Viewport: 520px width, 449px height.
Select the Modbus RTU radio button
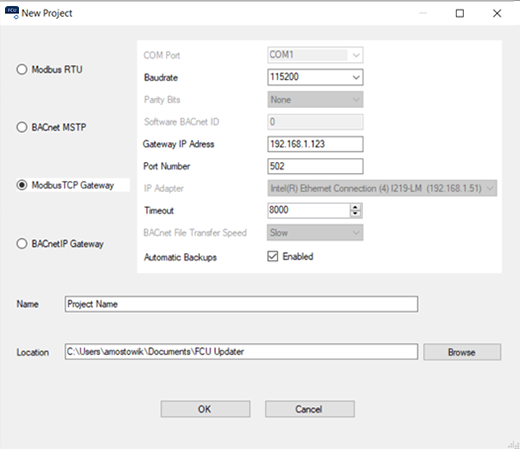[x=22, y=69]
